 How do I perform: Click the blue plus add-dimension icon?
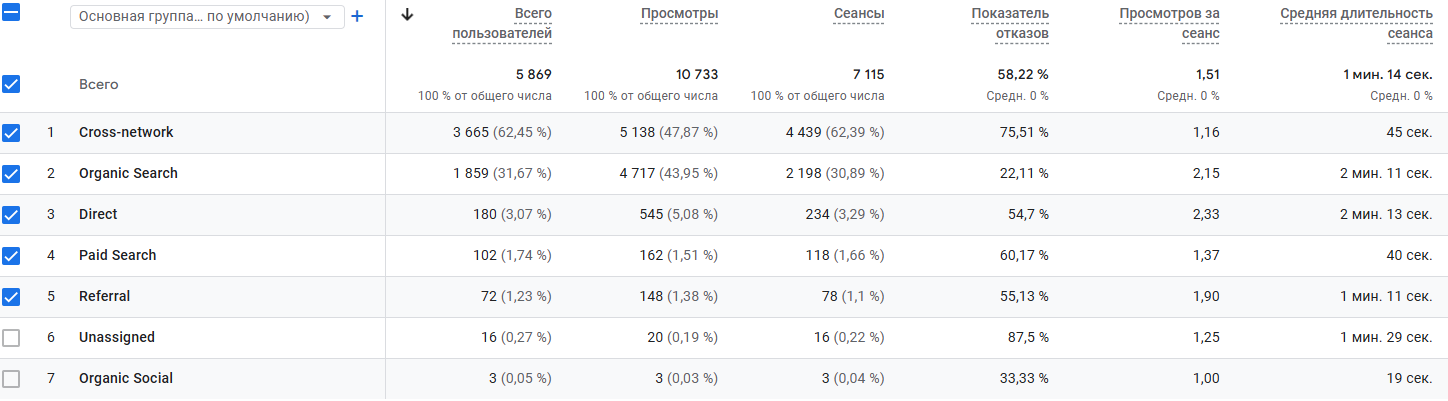pyautogui.click(x=357, y=16)
